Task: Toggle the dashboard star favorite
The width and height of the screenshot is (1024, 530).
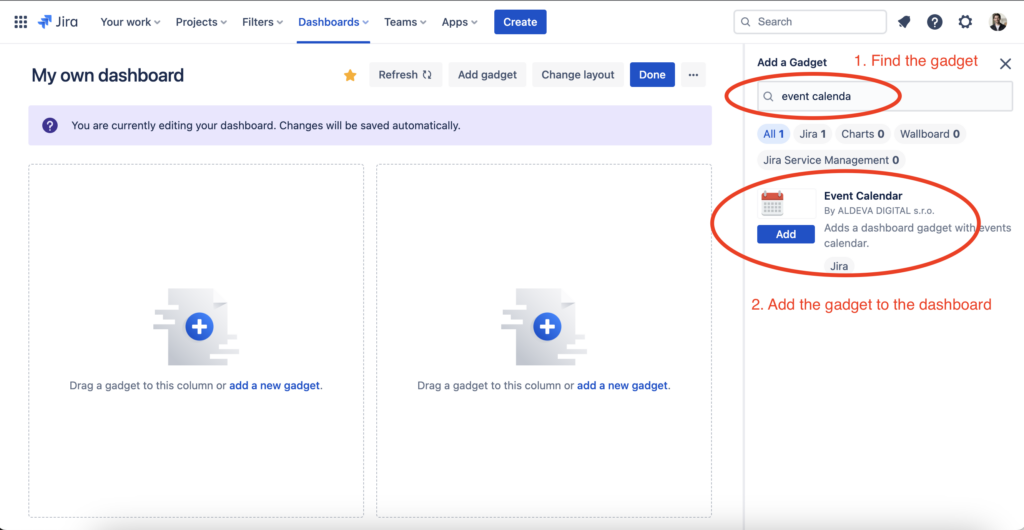Action: click(350, 75)
